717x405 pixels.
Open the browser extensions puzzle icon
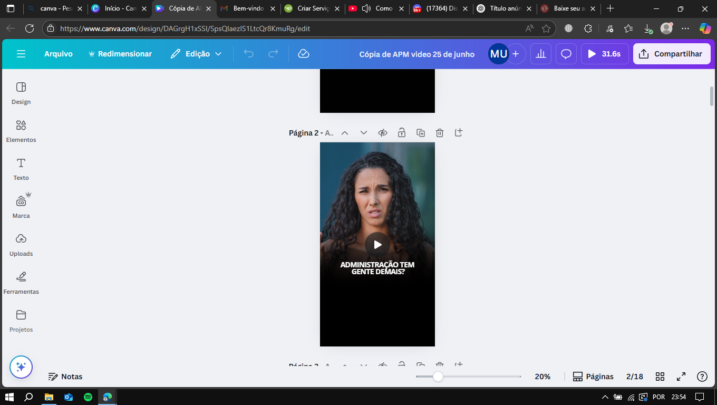pyautogui.click(x=588, y=28)
